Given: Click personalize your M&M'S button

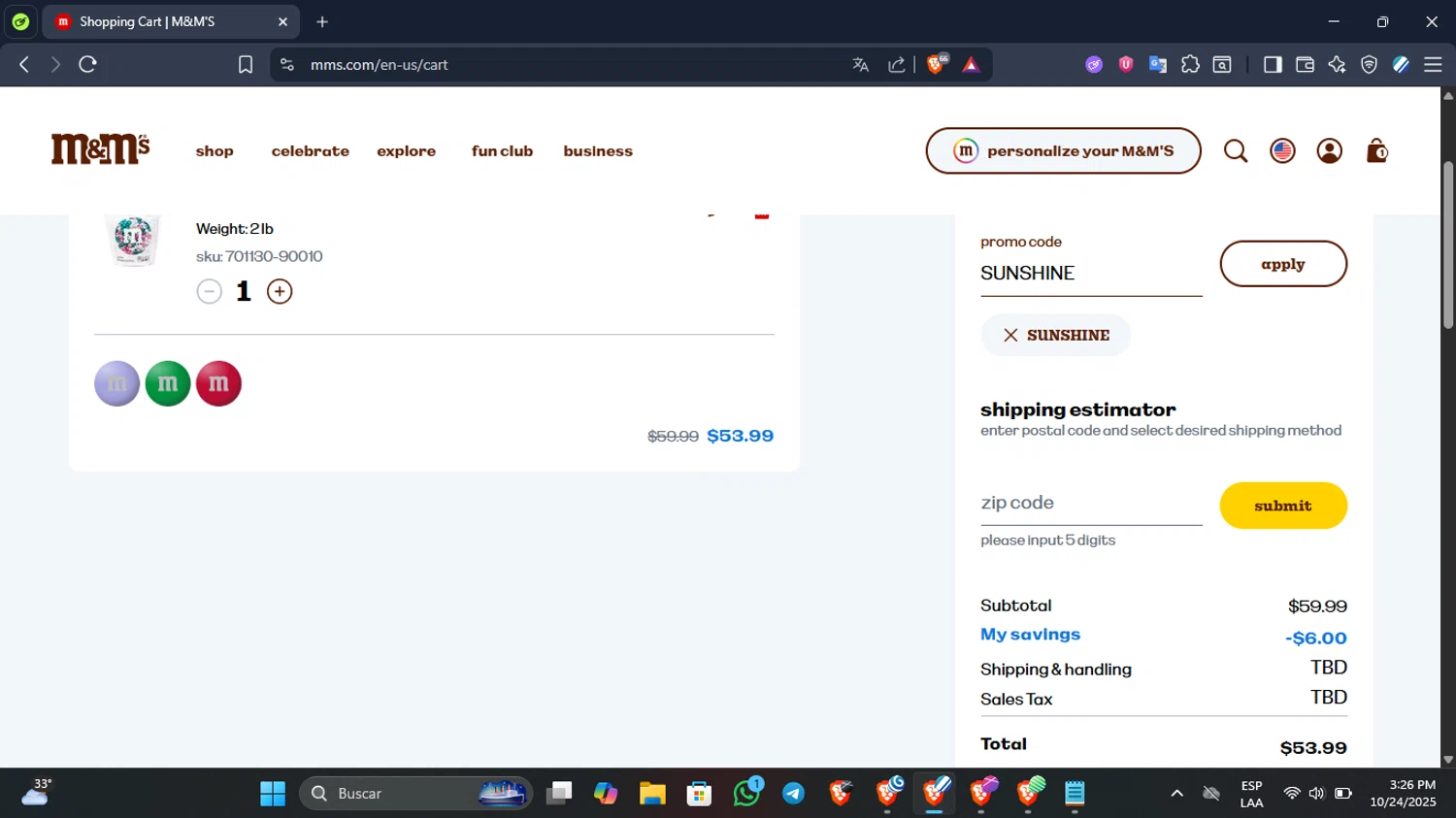Looking at the screenshot, I should (x=1063, y=150).
